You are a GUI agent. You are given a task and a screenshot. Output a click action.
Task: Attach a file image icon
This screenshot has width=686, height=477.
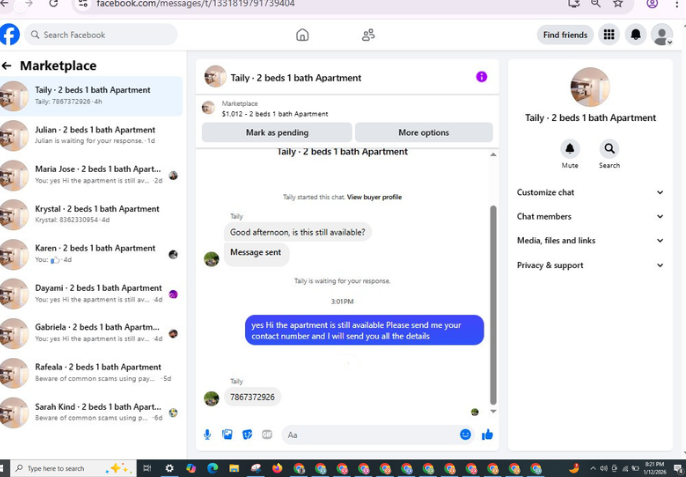(x=228, y=435)
